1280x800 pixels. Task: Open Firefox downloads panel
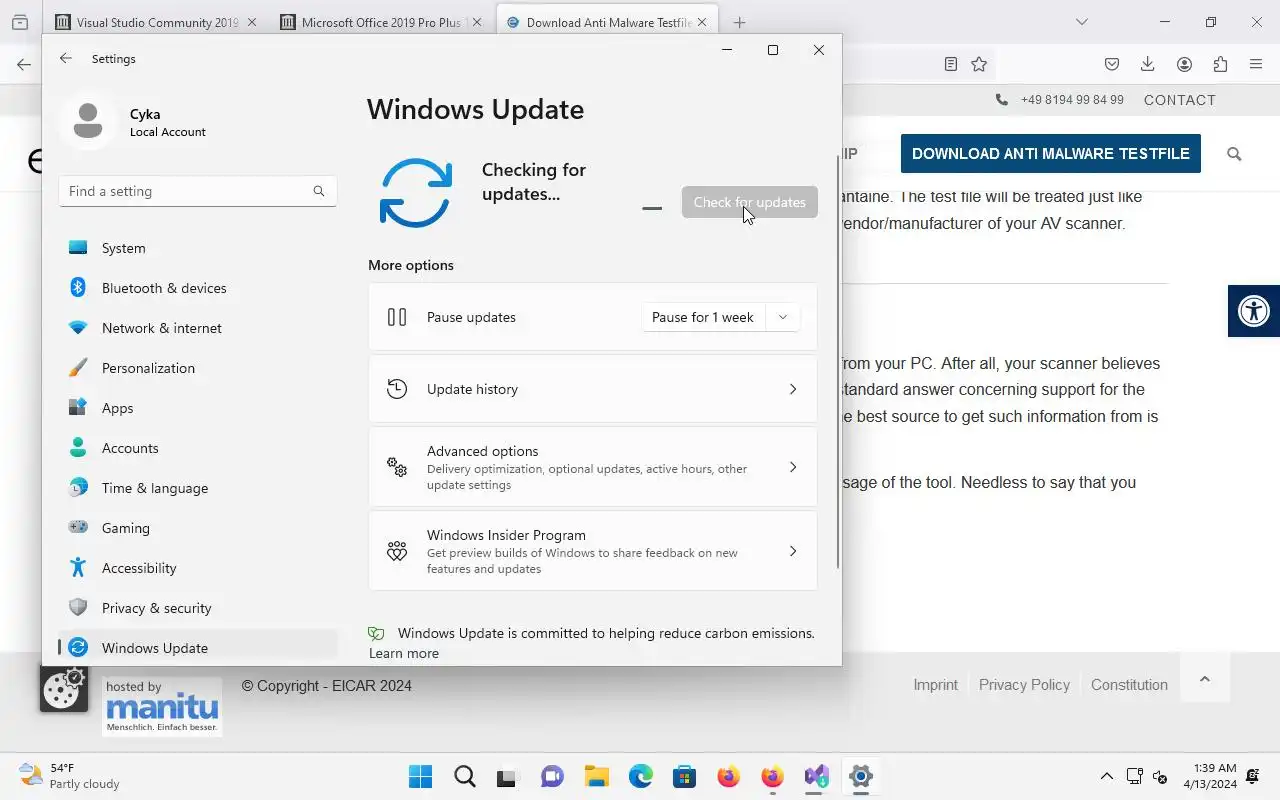coord(1148,64)
